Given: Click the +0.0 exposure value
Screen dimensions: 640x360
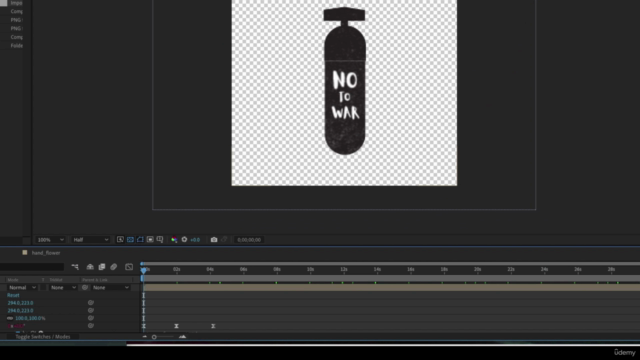Looking at the screenshot, I should [x=195, y=240].
